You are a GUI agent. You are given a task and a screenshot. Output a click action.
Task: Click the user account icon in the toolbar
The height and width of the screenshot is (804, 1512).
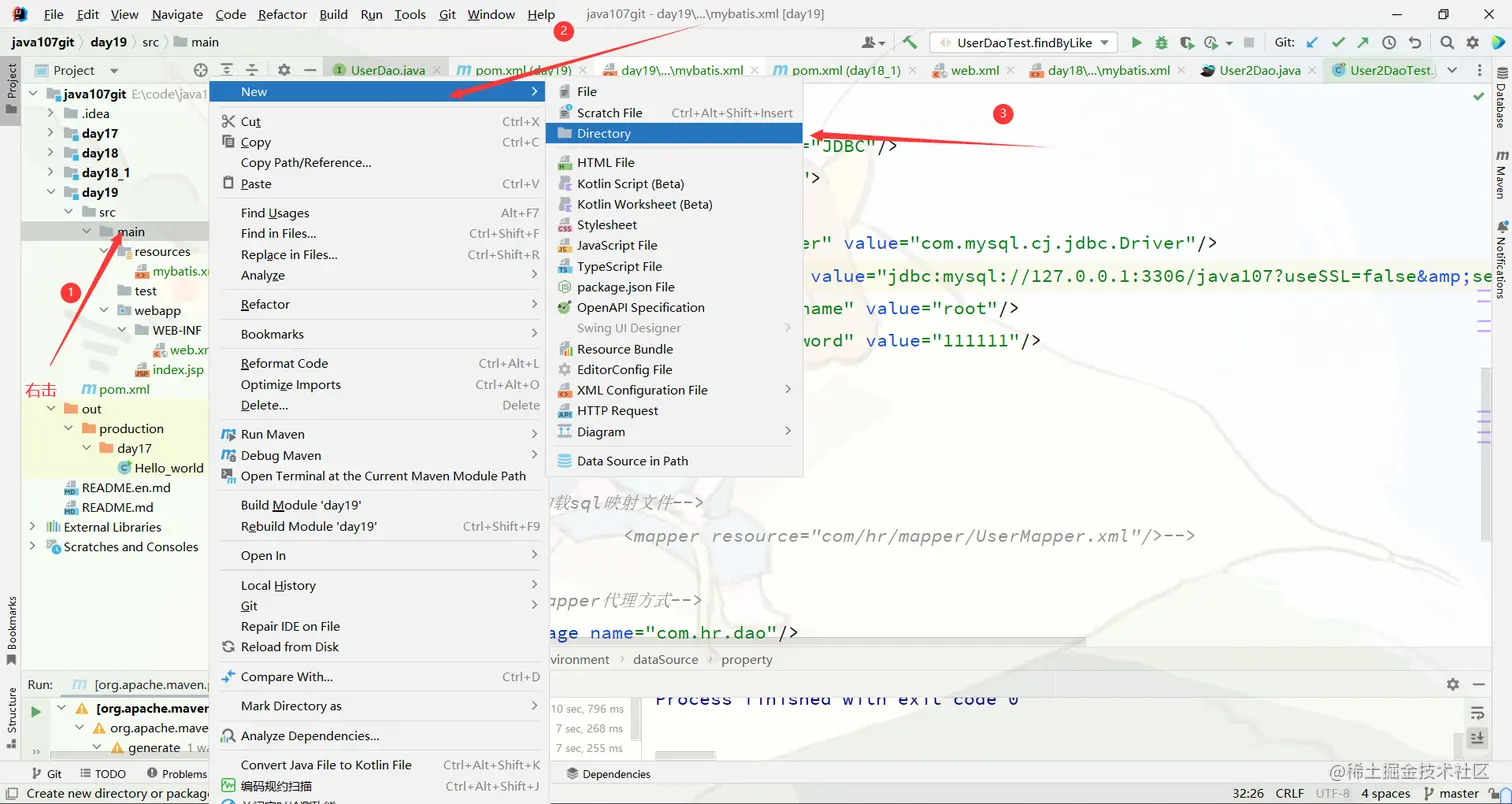(x=873, y=42)
